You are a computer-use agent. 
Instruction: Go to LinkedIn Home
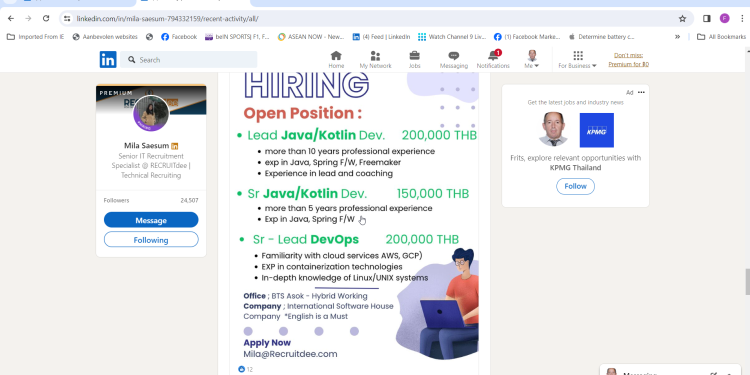click(x=336, y=60)
